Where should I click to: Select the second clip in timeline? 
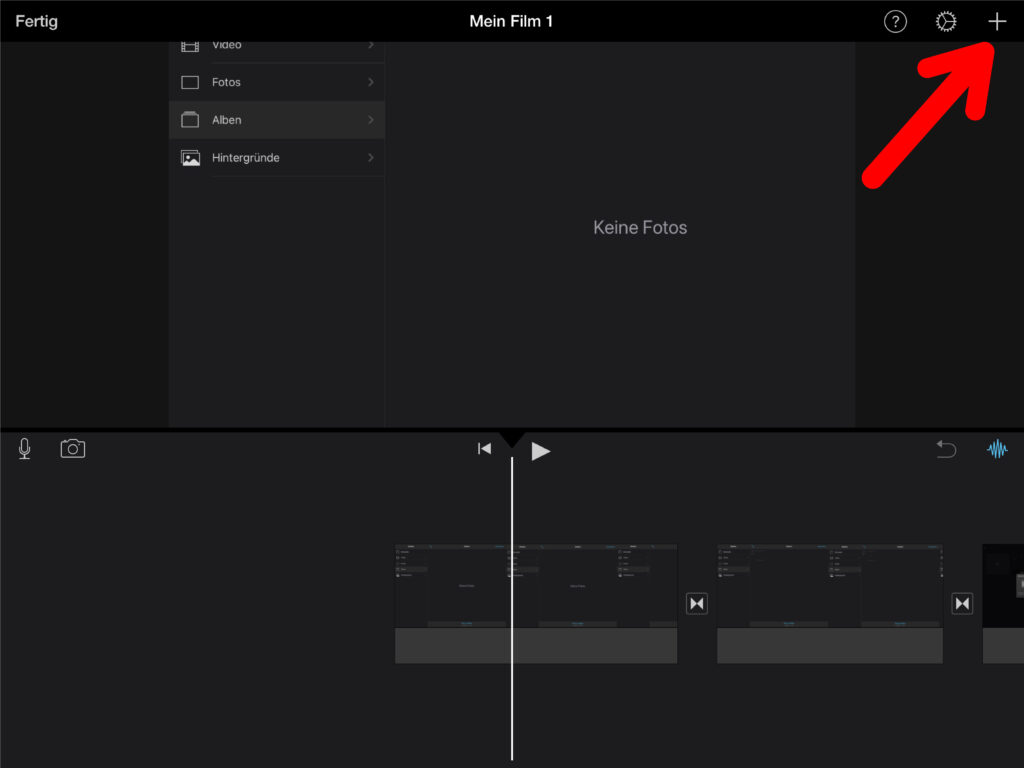coord(830,603)
